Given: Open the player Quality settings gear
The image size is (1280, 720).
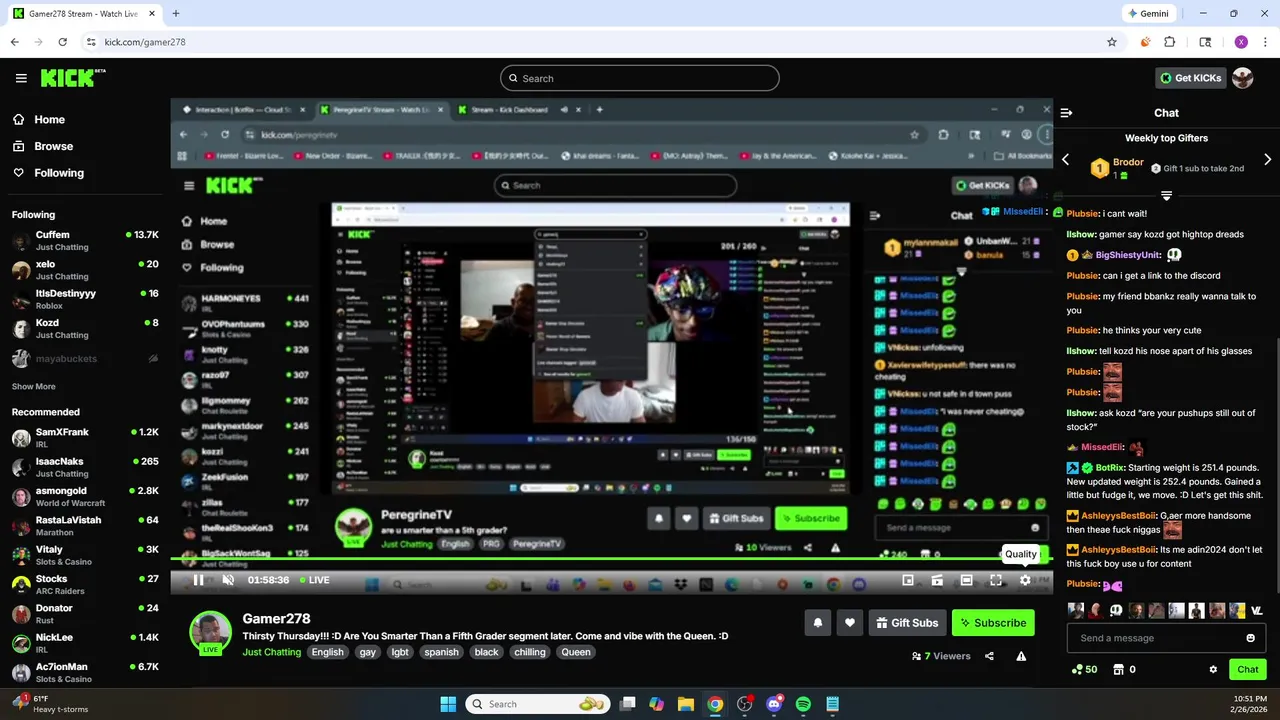Looking at the screenshot, I should click(1025, 580).
